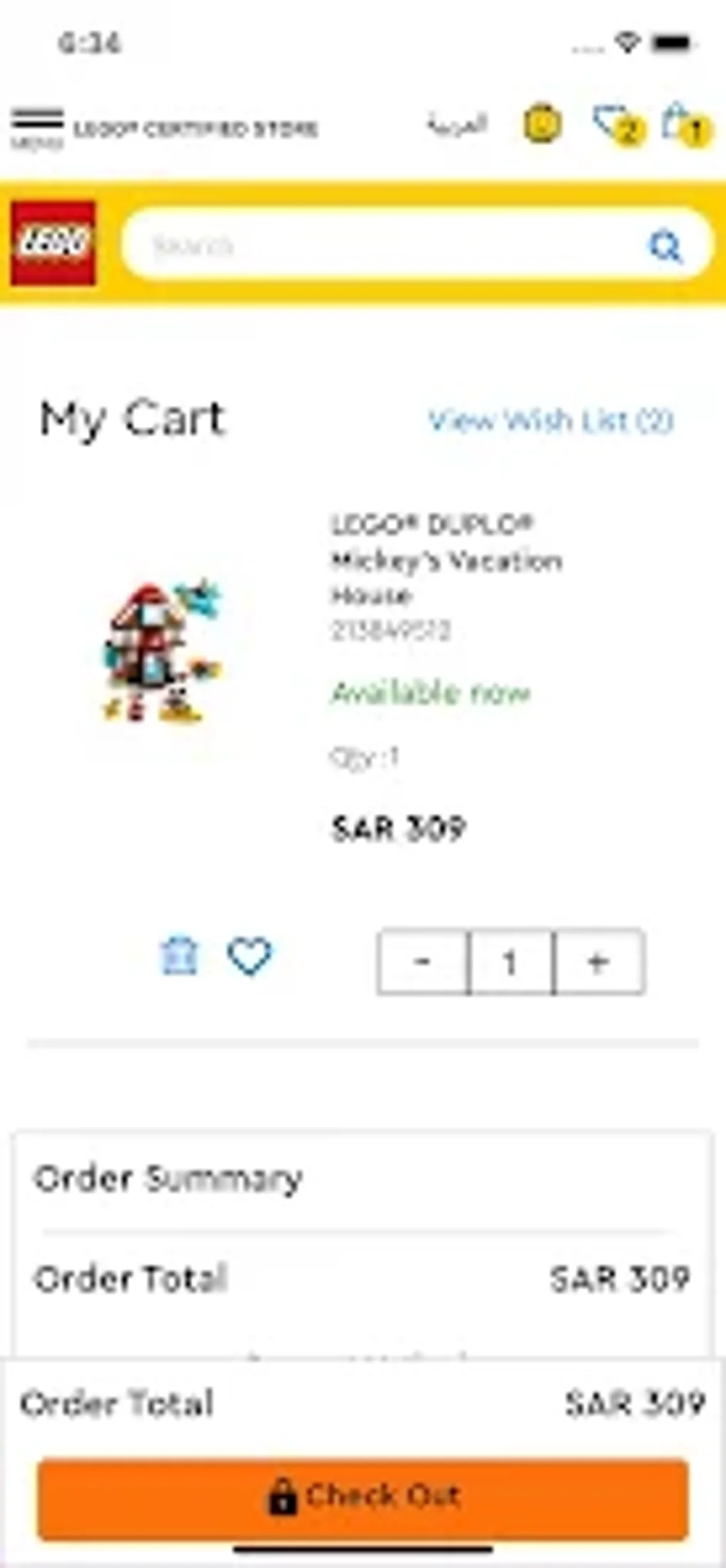Open shopping bag icon with badge 1

tap(685, 125)
